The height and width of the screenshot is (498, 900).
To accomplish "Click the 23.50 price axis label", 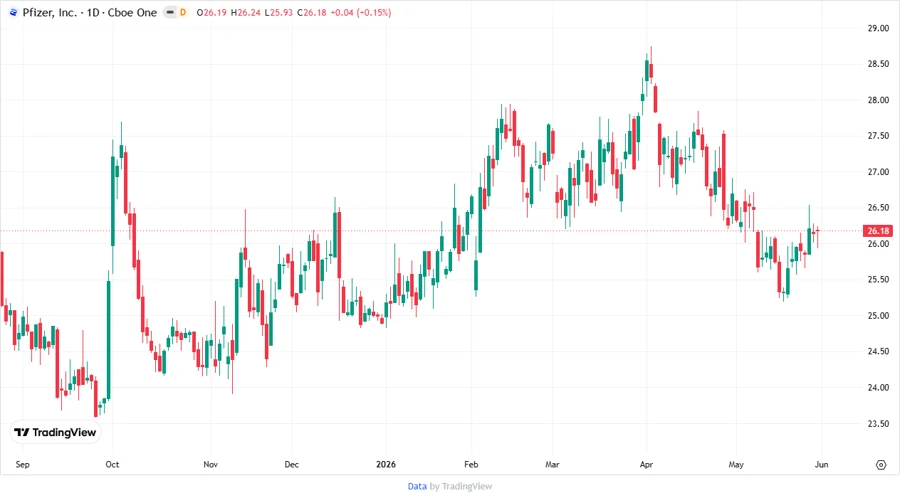I will (878, 423).
